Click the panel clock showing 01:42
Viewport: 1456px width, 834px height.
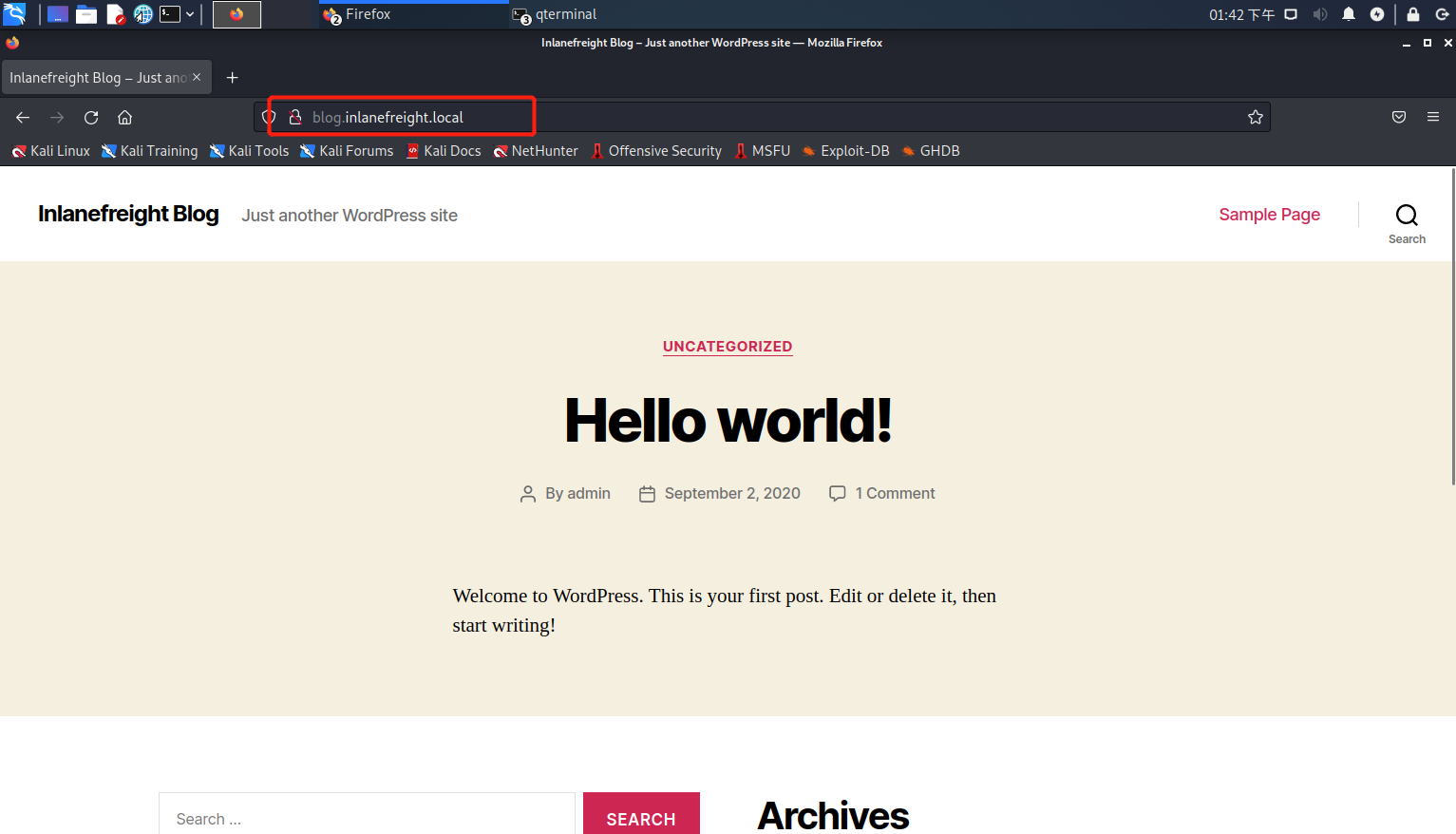[x=1241, y=14]
